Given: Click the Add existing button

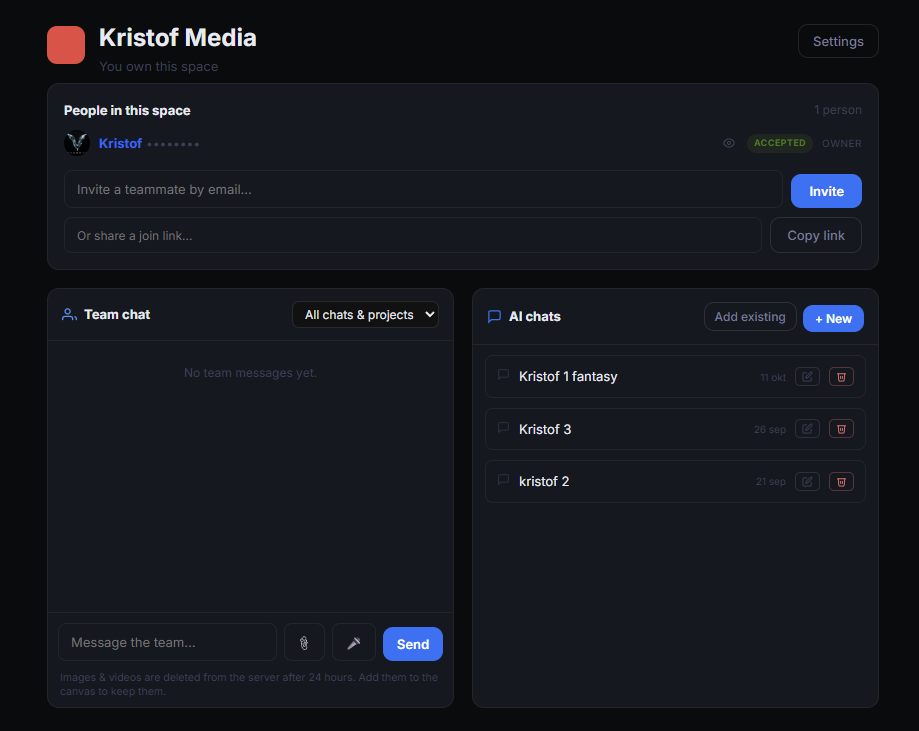Looking at the screenshot, I should point(750,317).
